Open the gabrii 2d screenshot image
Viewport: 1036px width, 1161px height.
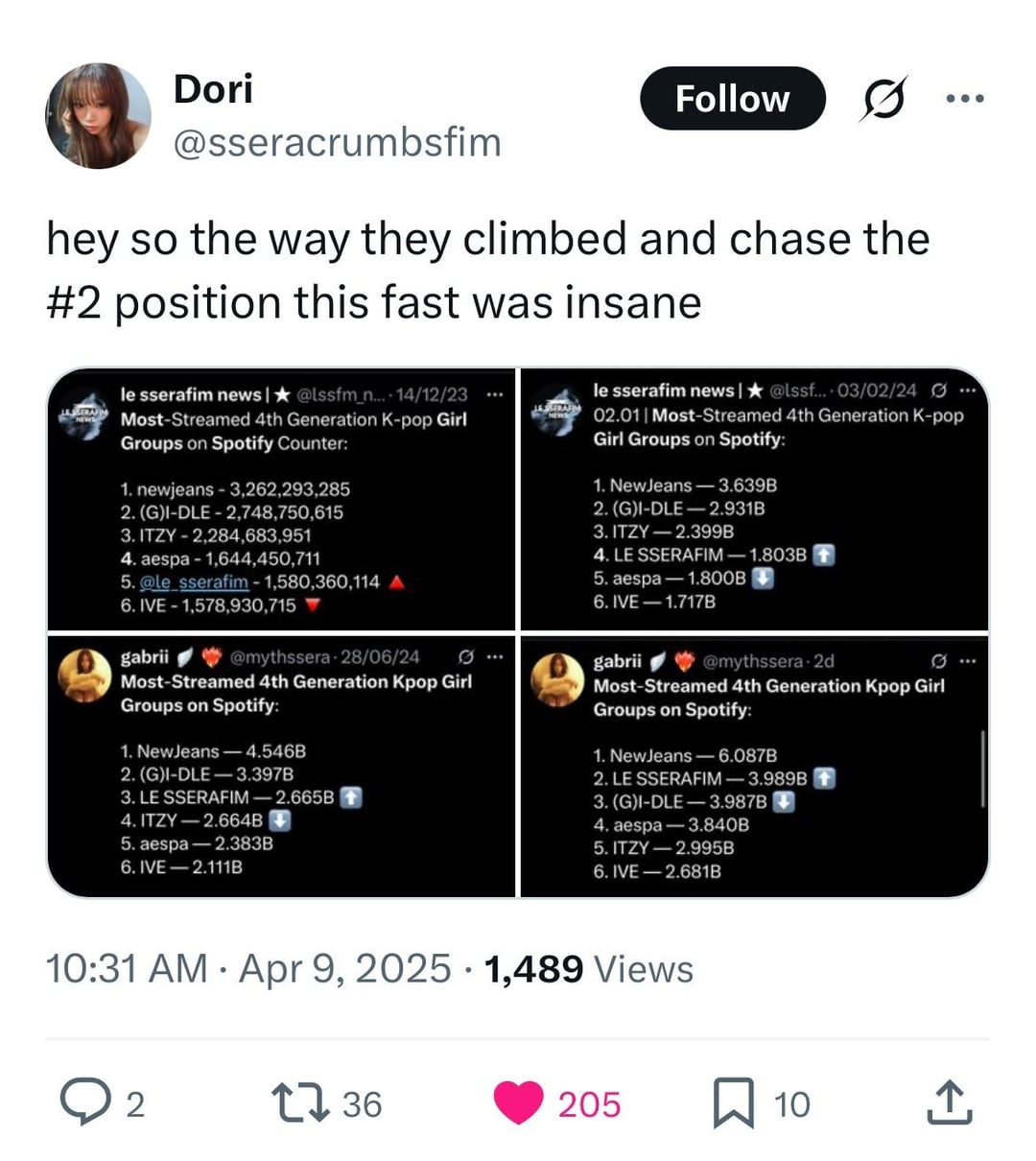[x=754, y=766]
